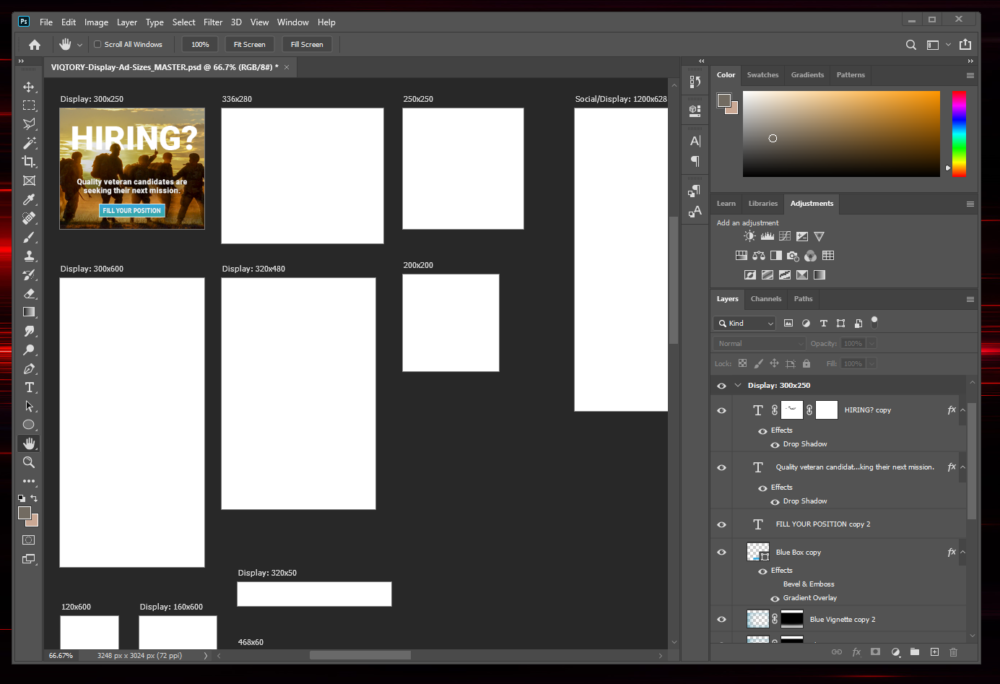Image resolution: width=1000 pixels, height=684 pixels.
Task: Select the Zoom tool
Action: click(29, 462)
